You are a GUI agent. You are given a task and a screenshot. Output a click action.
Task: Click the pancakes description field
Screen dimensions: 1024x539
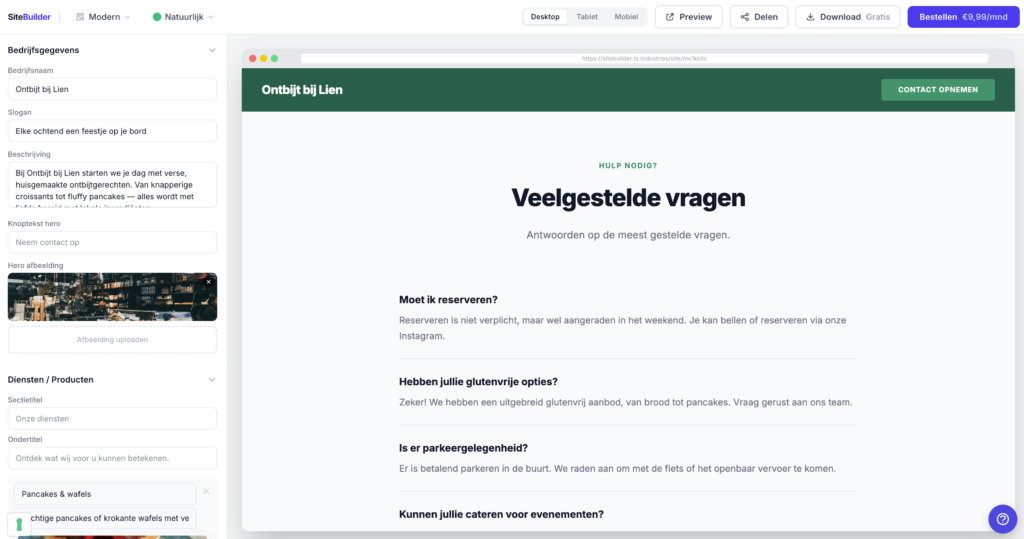point(104,518)
